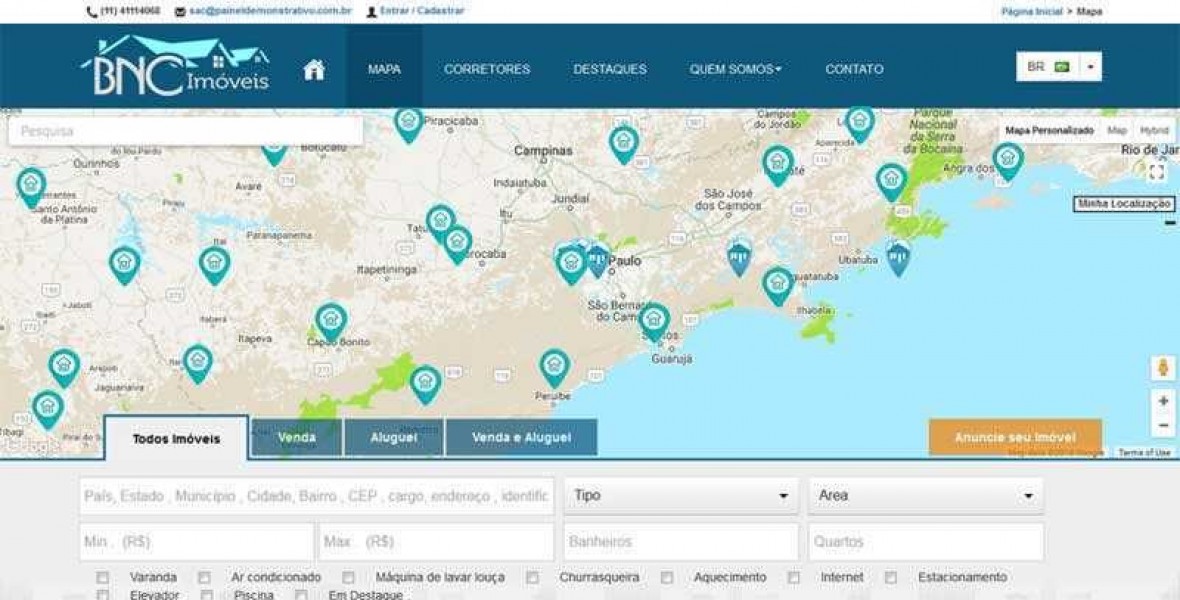Click the house marker above Tibagi
This screenshot has height=600, width=1180.
[x=48, y=409]
